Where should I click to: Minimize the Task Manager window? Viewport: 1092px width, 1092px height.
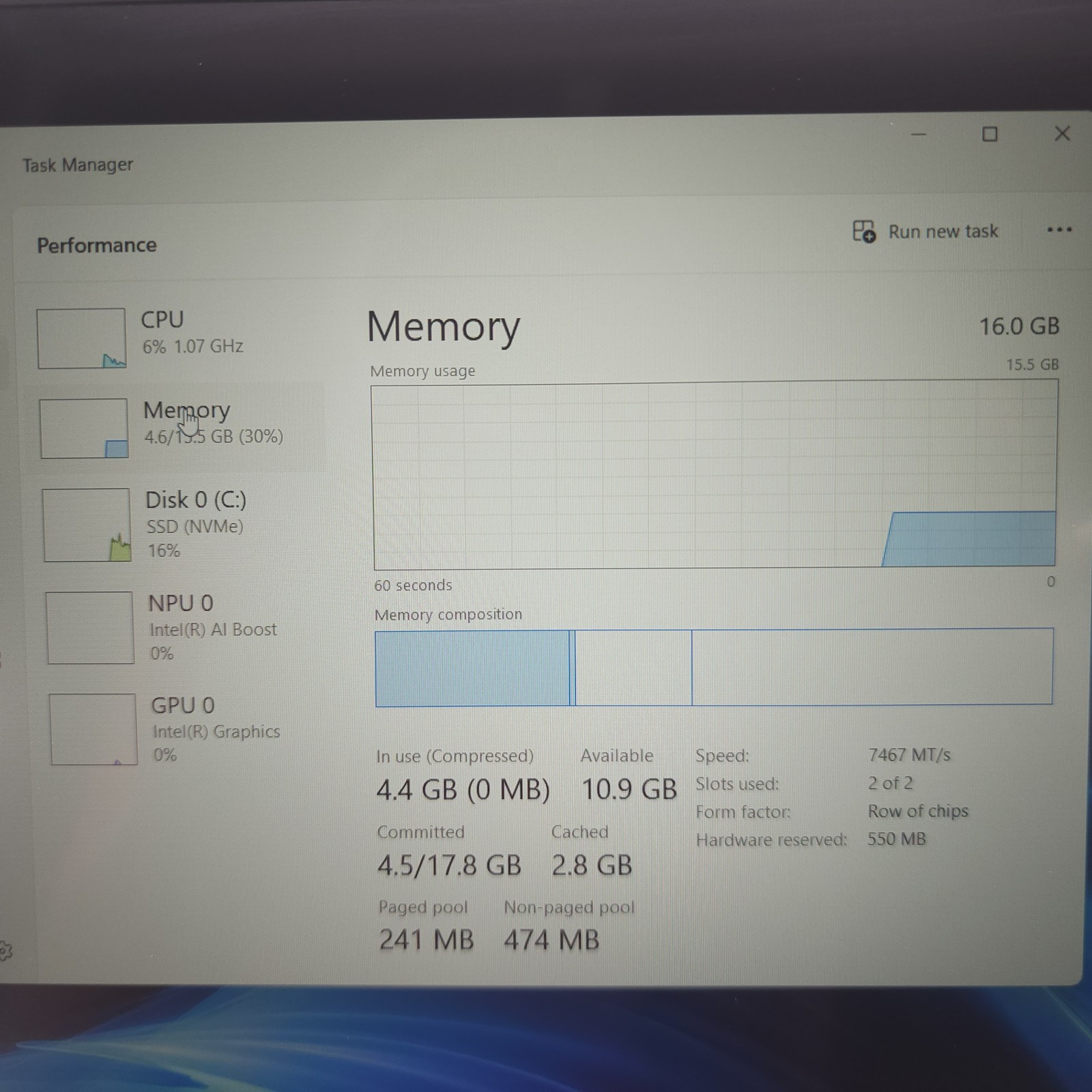(x=919, y=134)
